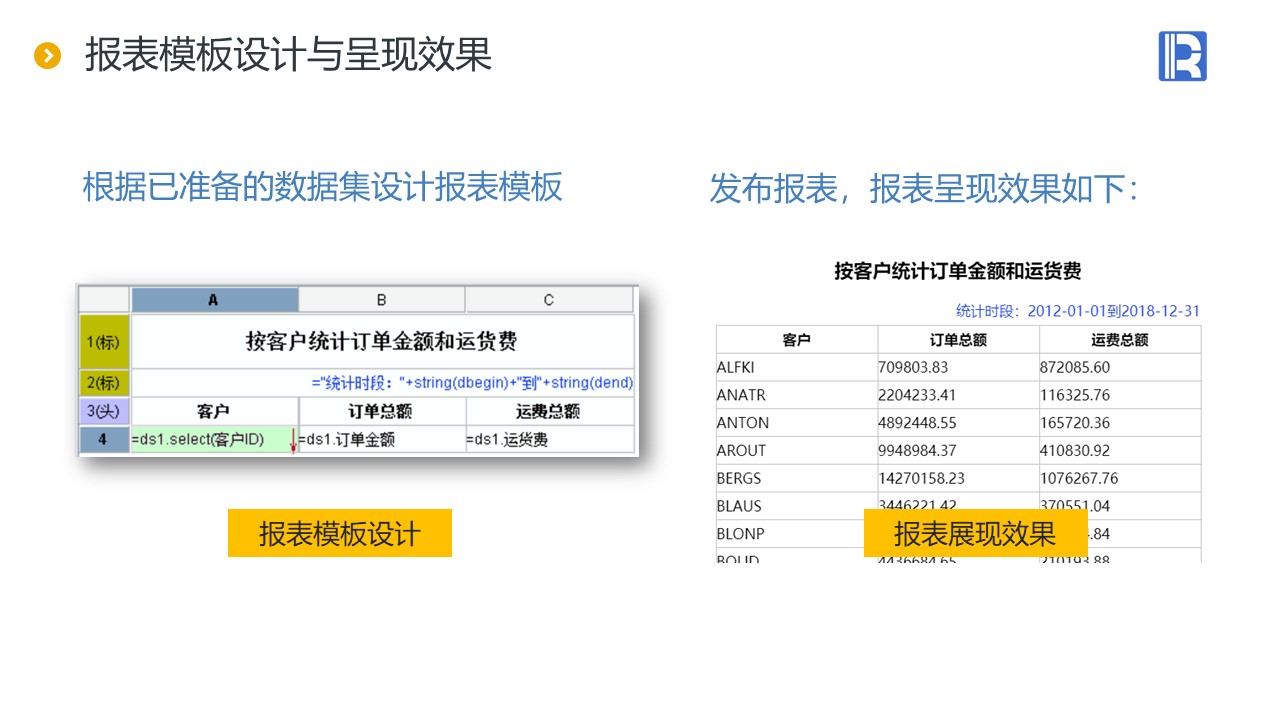Click the yellow 报表模板设计 label
The height and width of the screenshot is (720, 1280).
pos(340,533)
